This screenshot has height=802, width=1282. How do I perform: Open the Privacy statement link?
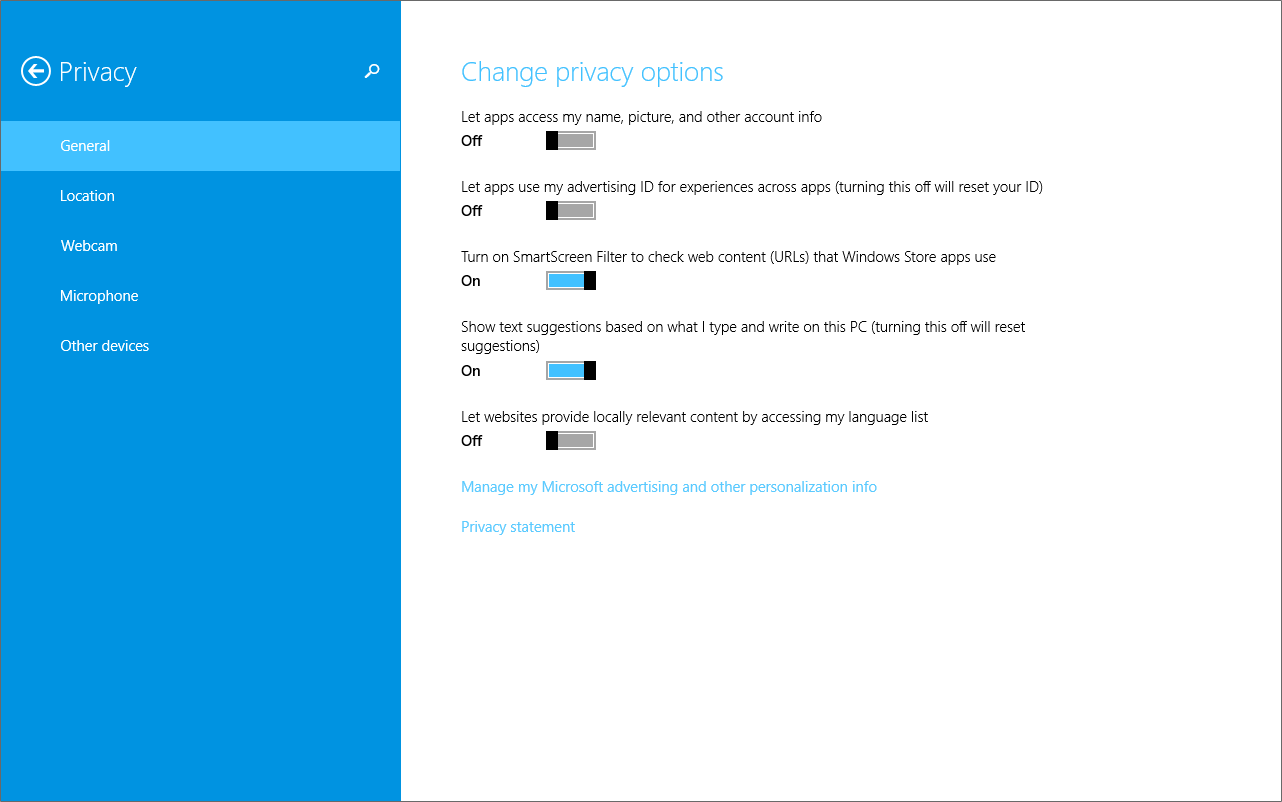(518, 527)
